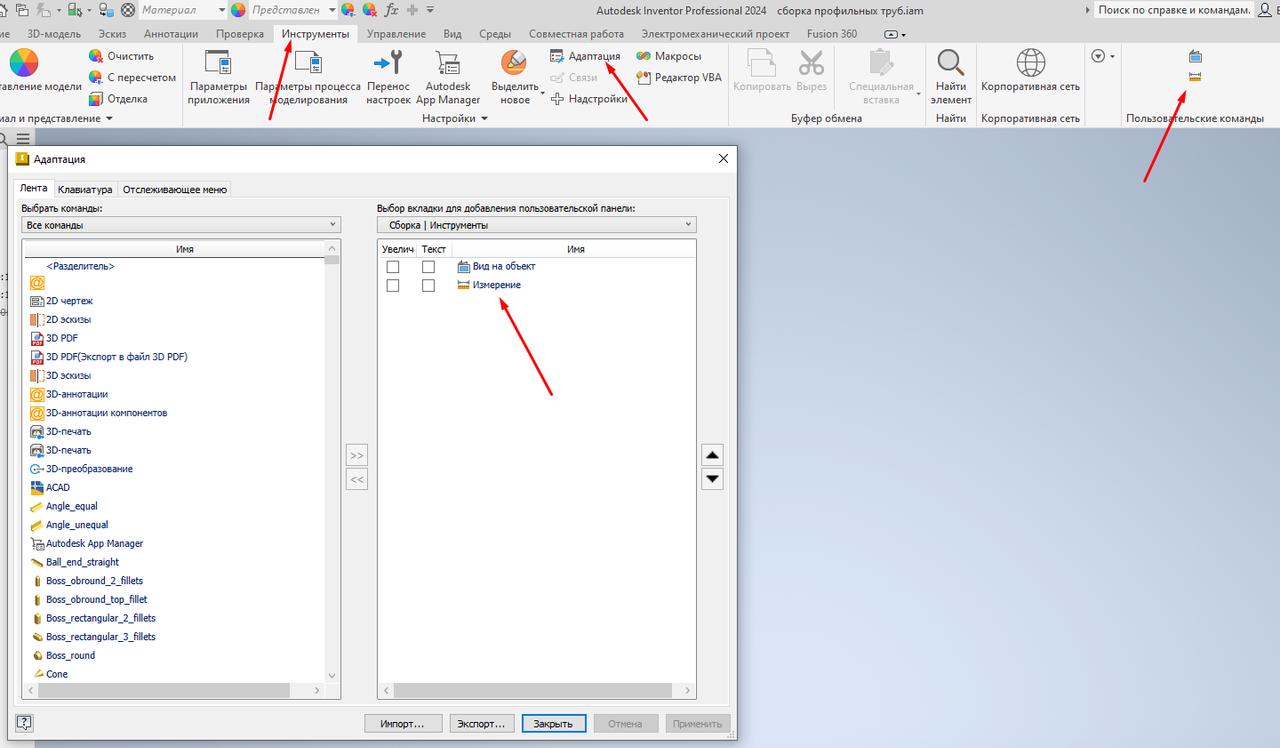Click Экспорт... button
The width and height of the screenshot is (1280, 748).
pyautogui.click(x=480, y=723)
